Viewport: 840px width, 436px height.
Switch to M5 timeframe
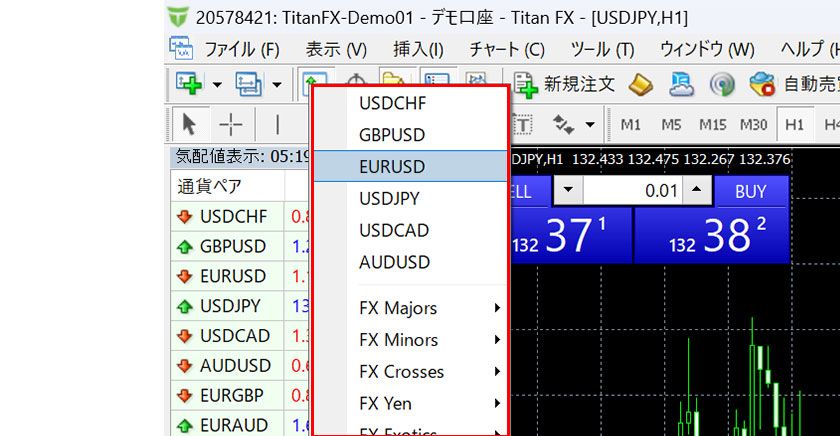tap(671, 125)
